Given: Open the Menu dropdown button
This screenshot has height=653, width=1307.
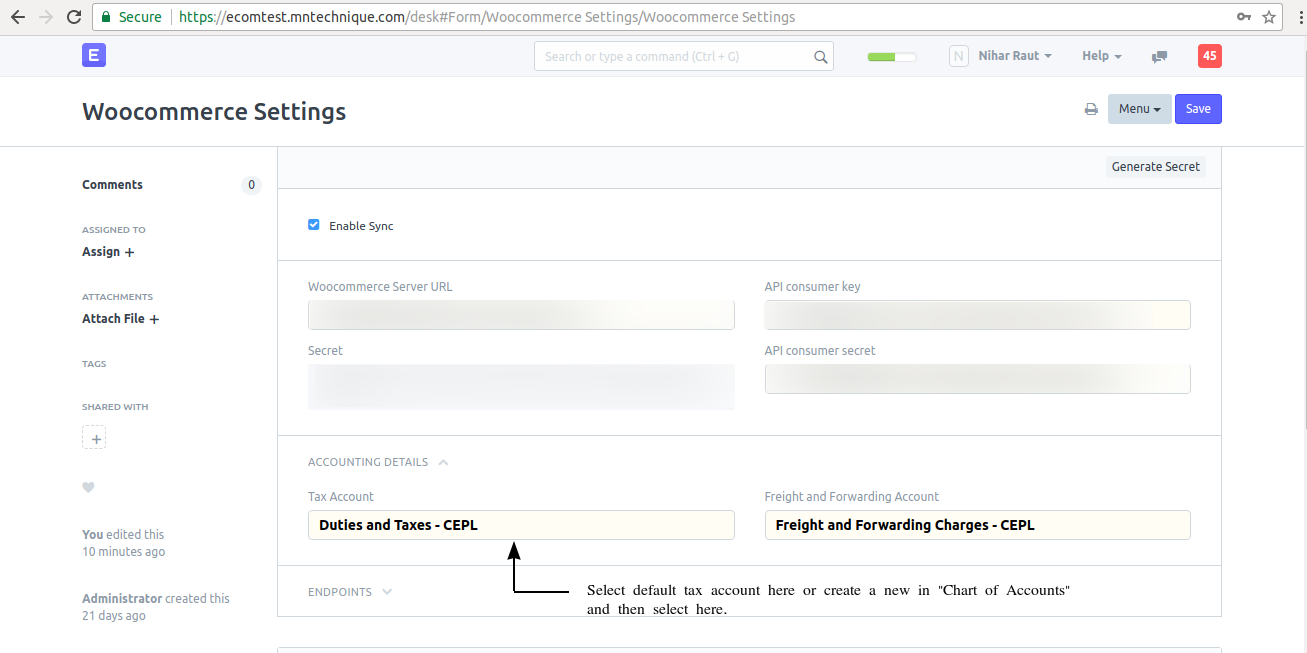Looking at the screenshot, I should (x=1139, y=109).
